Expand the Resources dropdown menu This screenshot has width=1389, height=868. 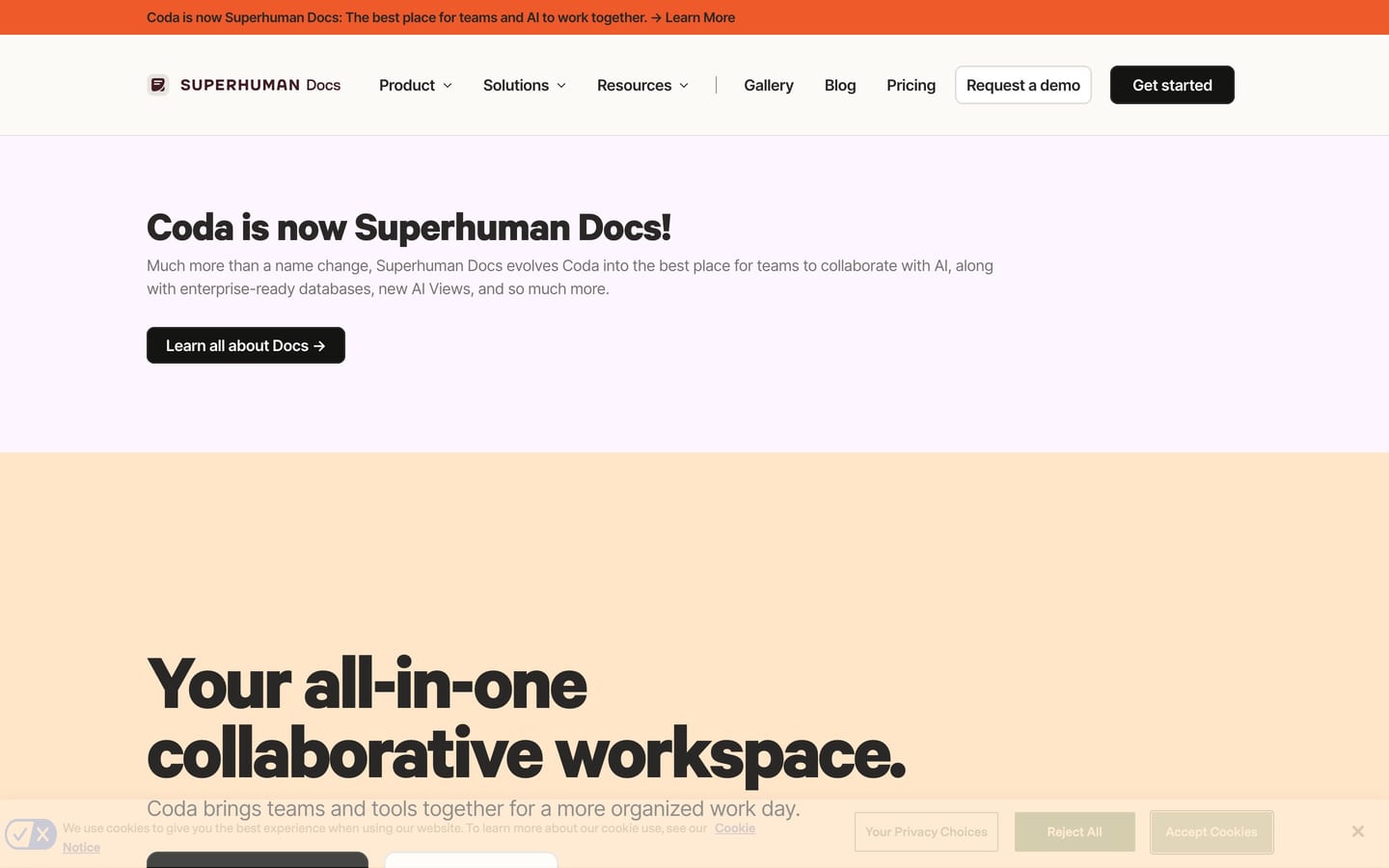(x=643, y=85)
